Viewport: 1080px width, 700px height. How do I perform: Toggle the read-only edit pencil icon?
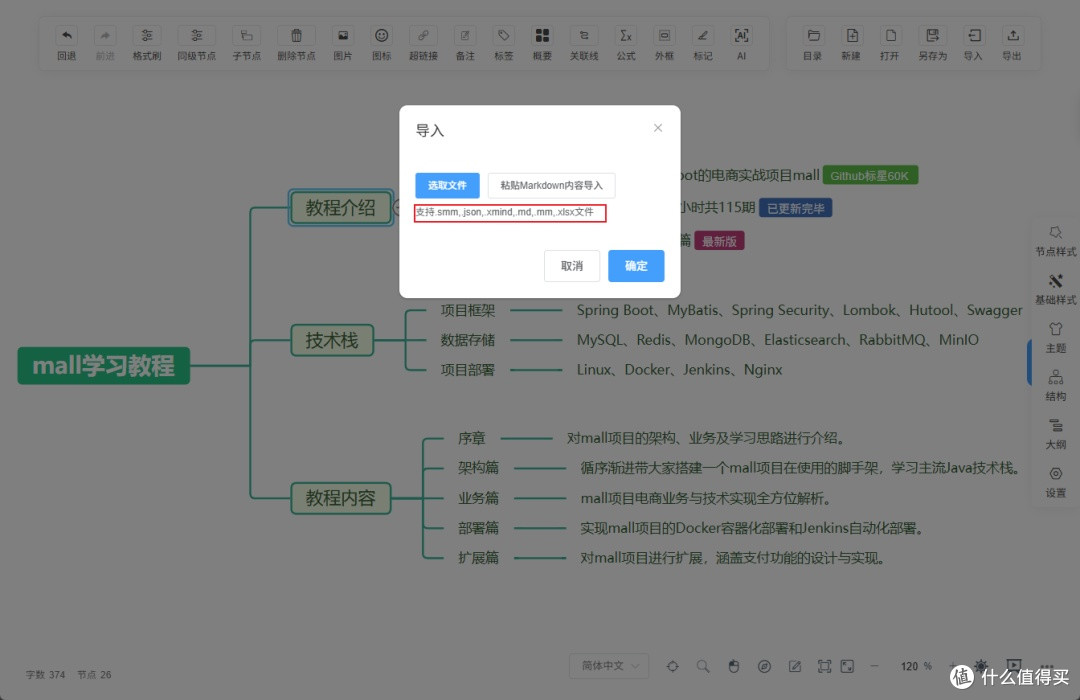(x=794, y=666)
